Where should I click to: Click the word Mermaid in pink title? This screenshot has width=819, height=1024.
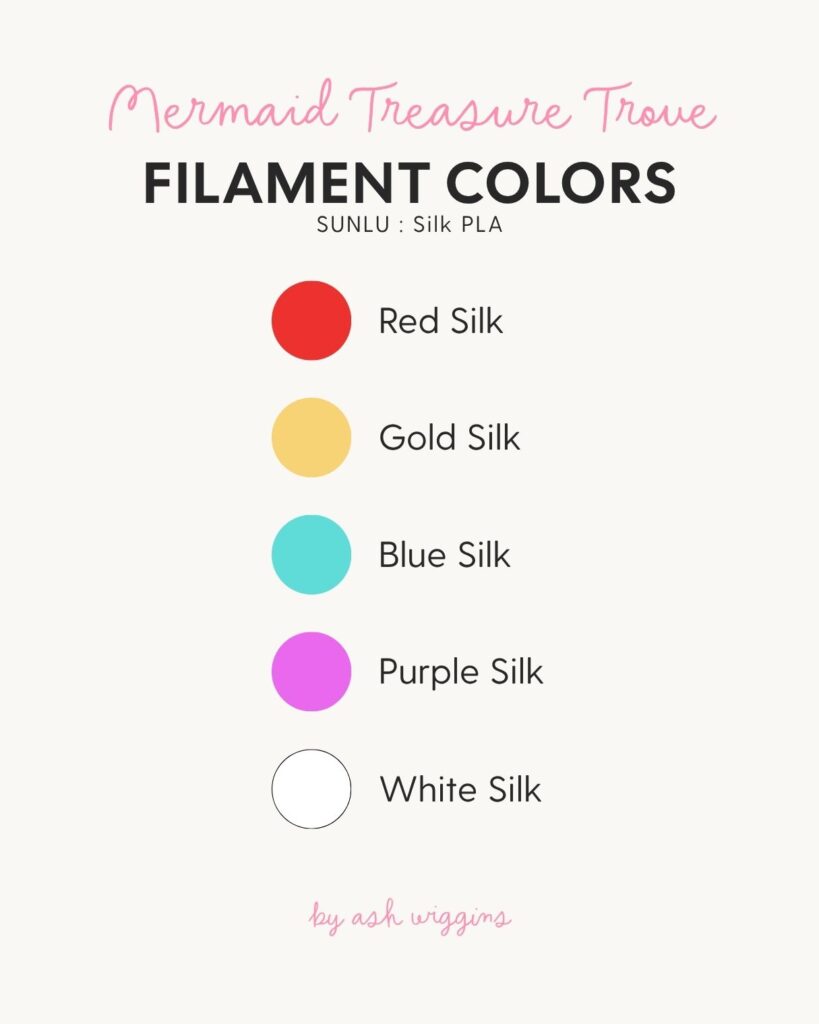224,106
